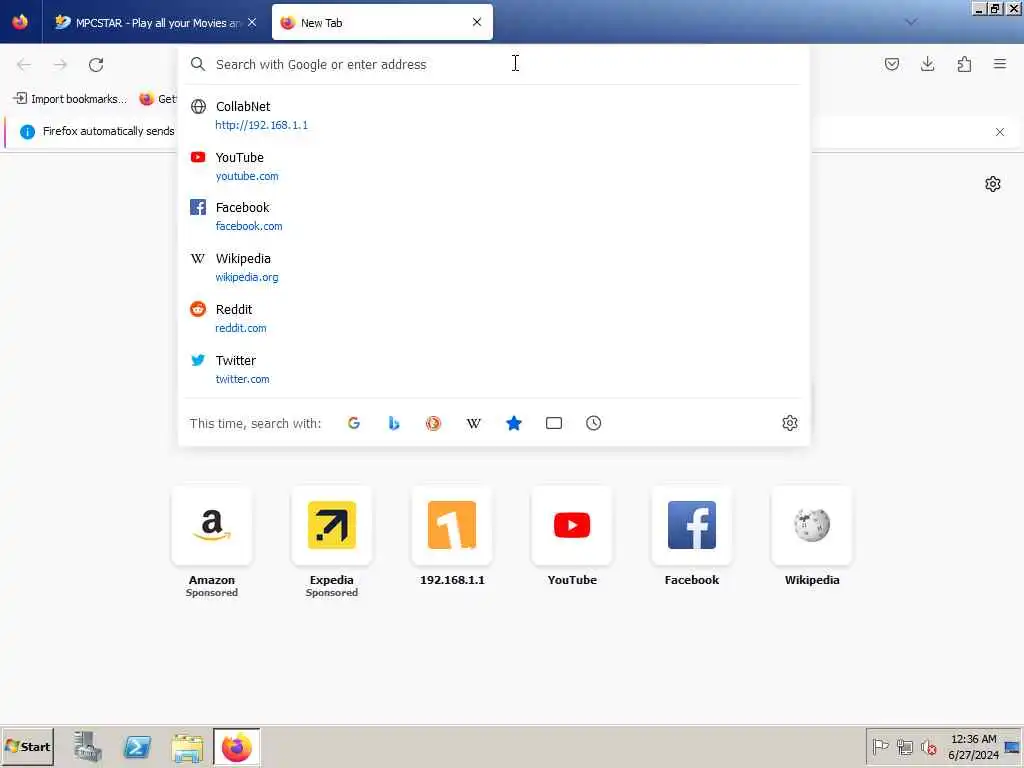Image resolution: width=1024 pixels, height=768 pixels.
Task: Select the YouTube suggestion row
Action: click(x=493, y=166)
